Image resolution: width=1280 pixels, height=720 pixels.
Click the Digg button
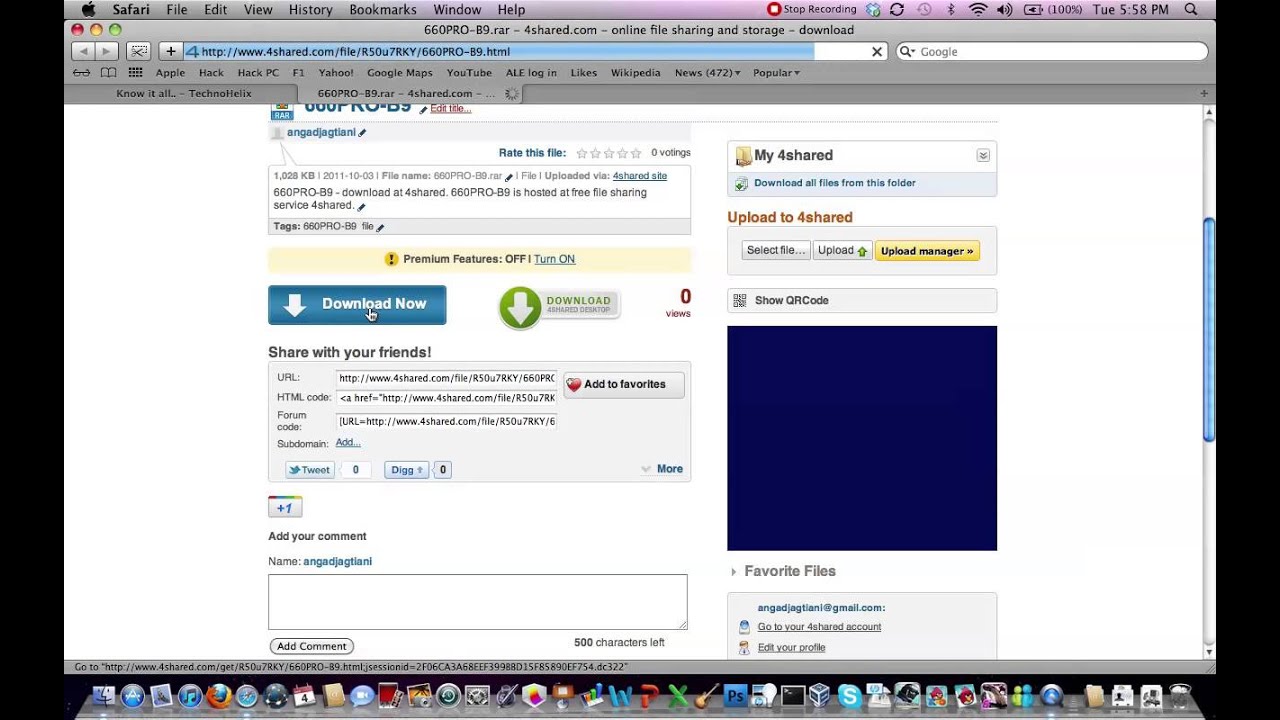406,470
